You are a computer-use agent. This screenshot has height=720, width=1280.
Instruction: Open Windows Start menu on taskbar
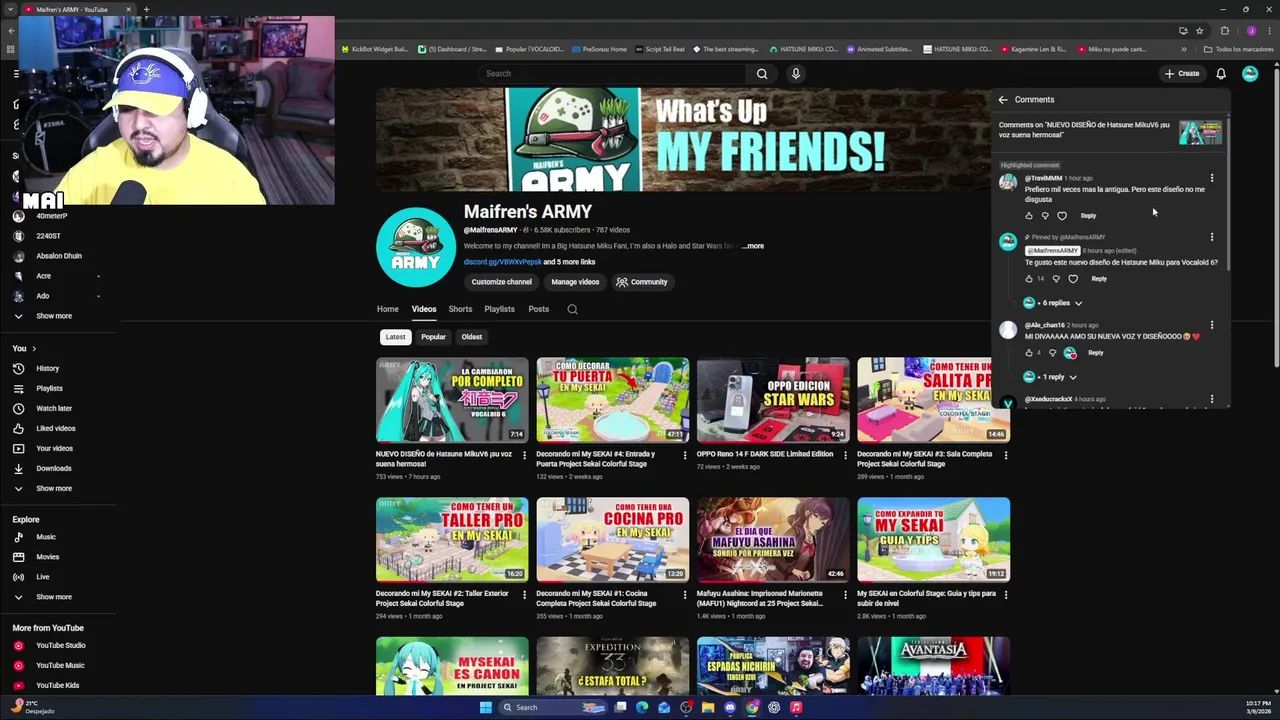(x=486, y=707)
